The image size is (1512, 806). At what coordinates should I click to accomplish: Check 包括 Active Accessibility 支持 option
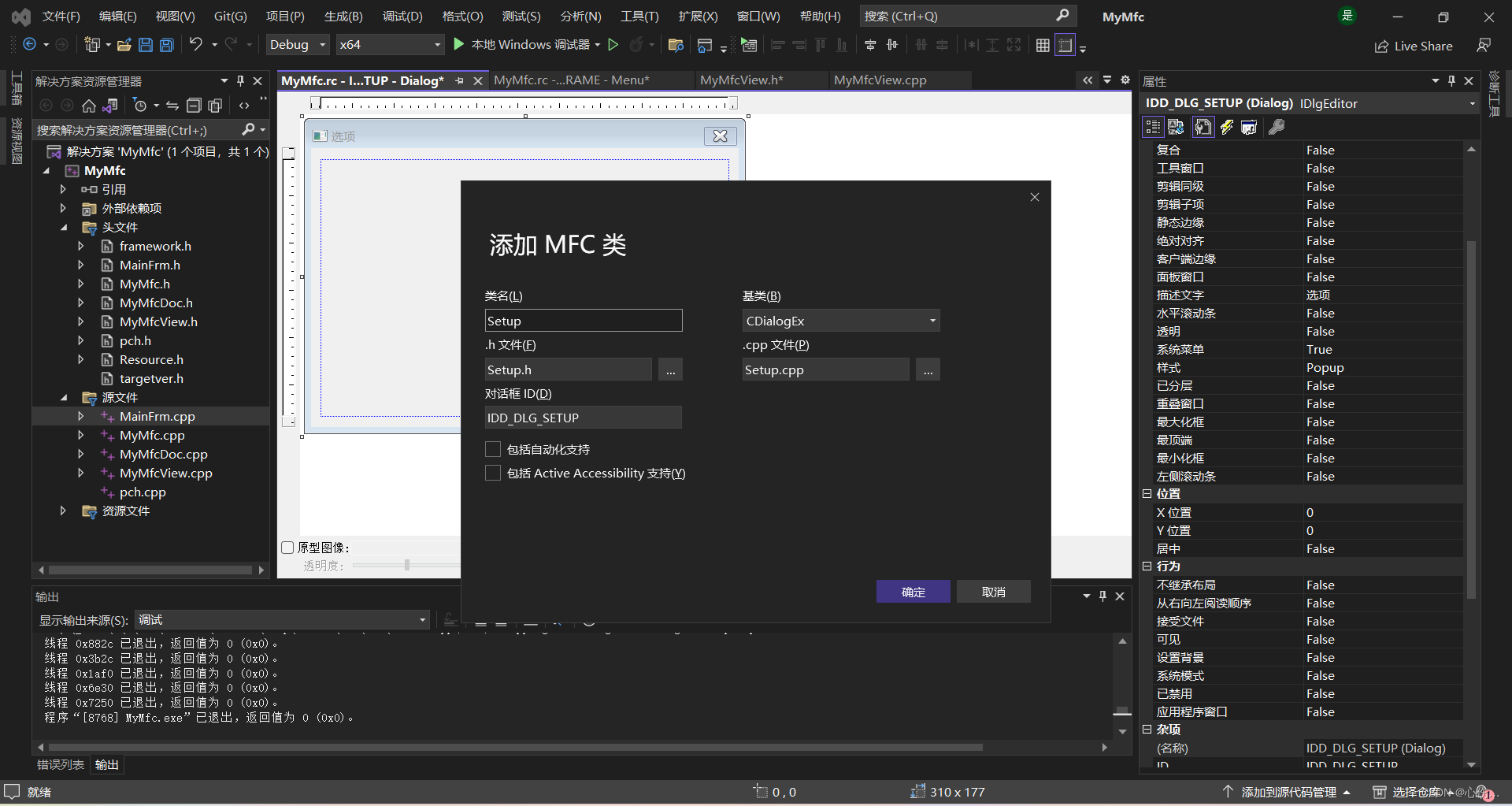tap(493, 473)
